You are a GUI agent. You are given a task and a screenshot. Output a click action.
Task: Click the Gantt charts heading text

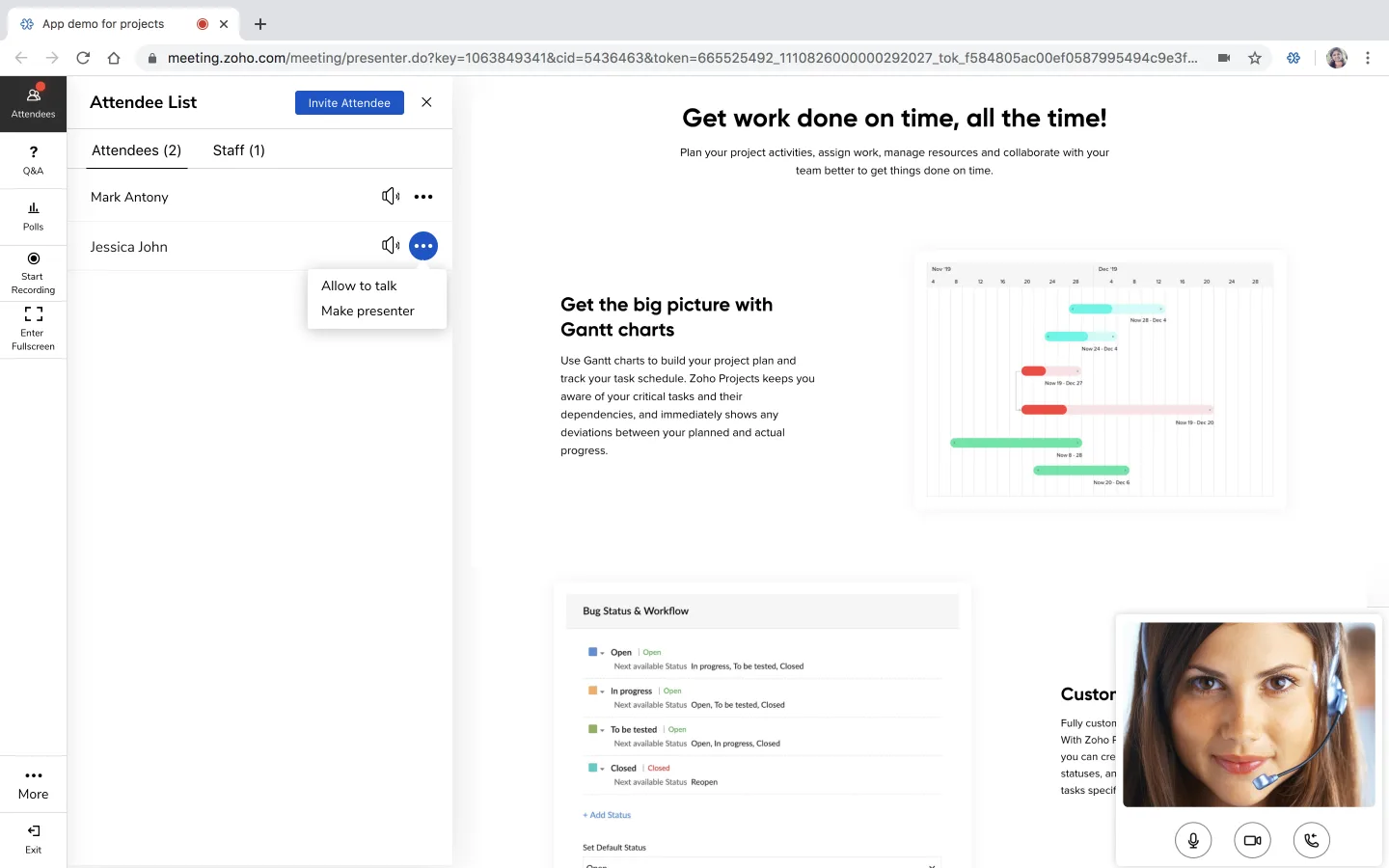pyautogui.click(x=667, y=317)
